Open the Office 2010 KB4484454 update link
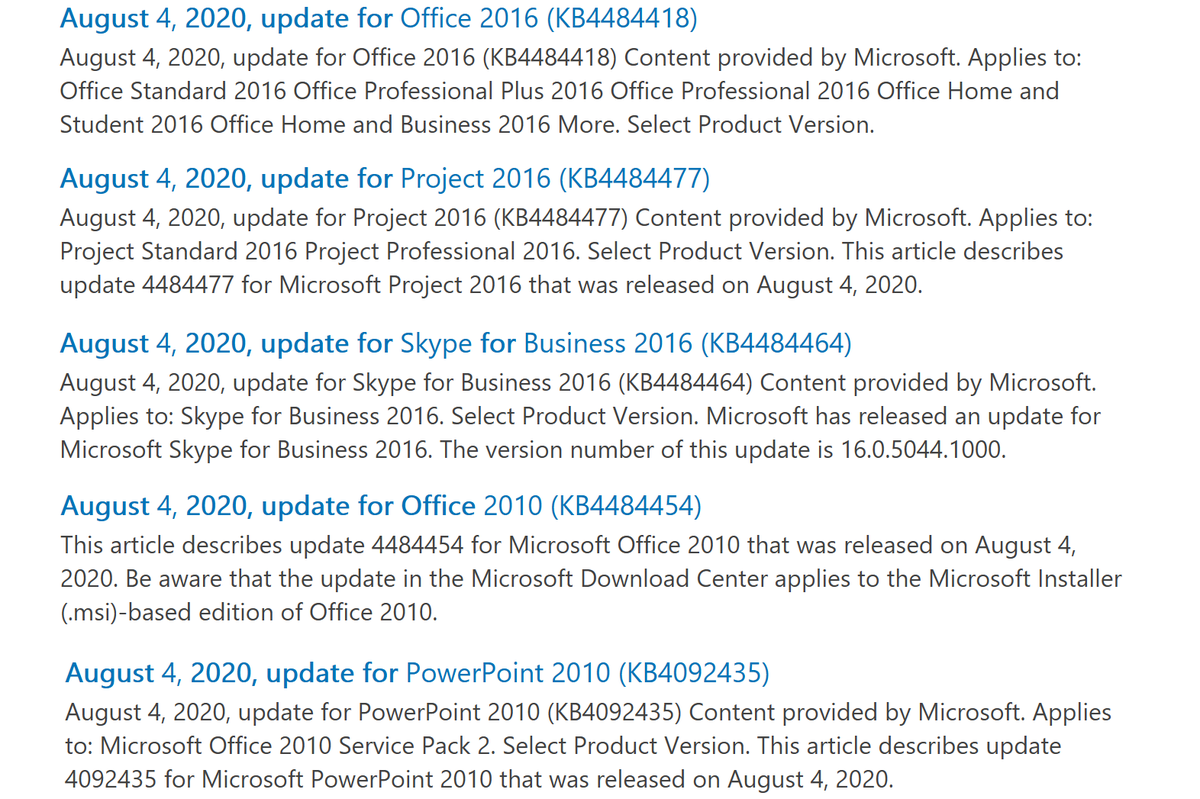Screen dimensions: 1200x799 tap(381, 507)
